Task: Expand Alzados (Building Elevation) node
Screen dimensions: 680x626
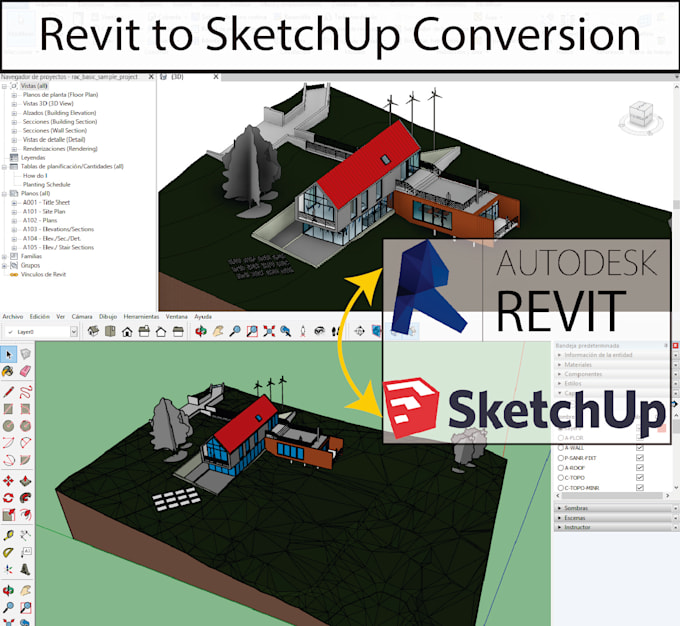Action: (x=14, y=113)
